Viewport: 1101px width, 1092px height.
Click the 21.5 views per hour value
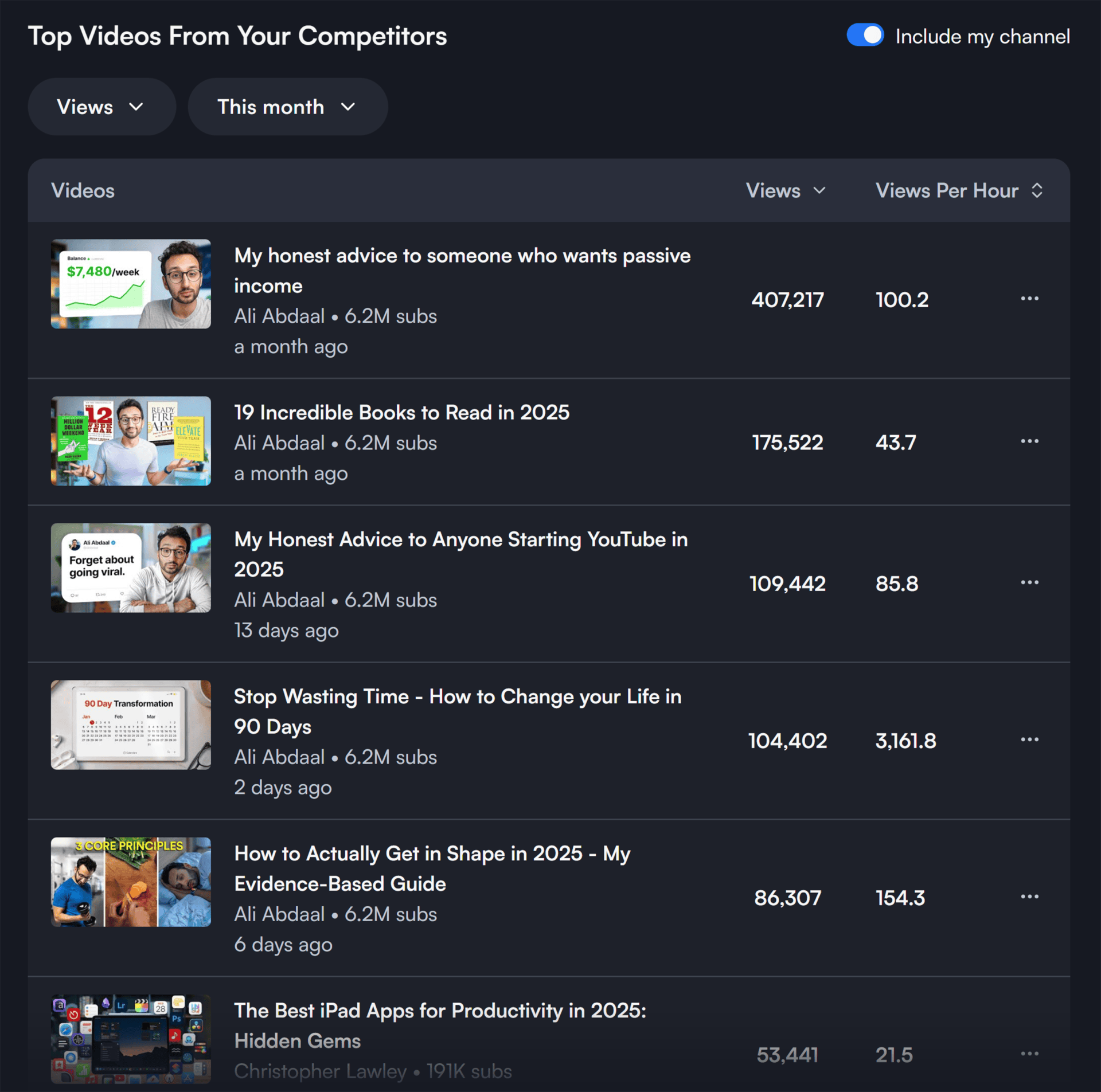click(x=894, y=1055)
